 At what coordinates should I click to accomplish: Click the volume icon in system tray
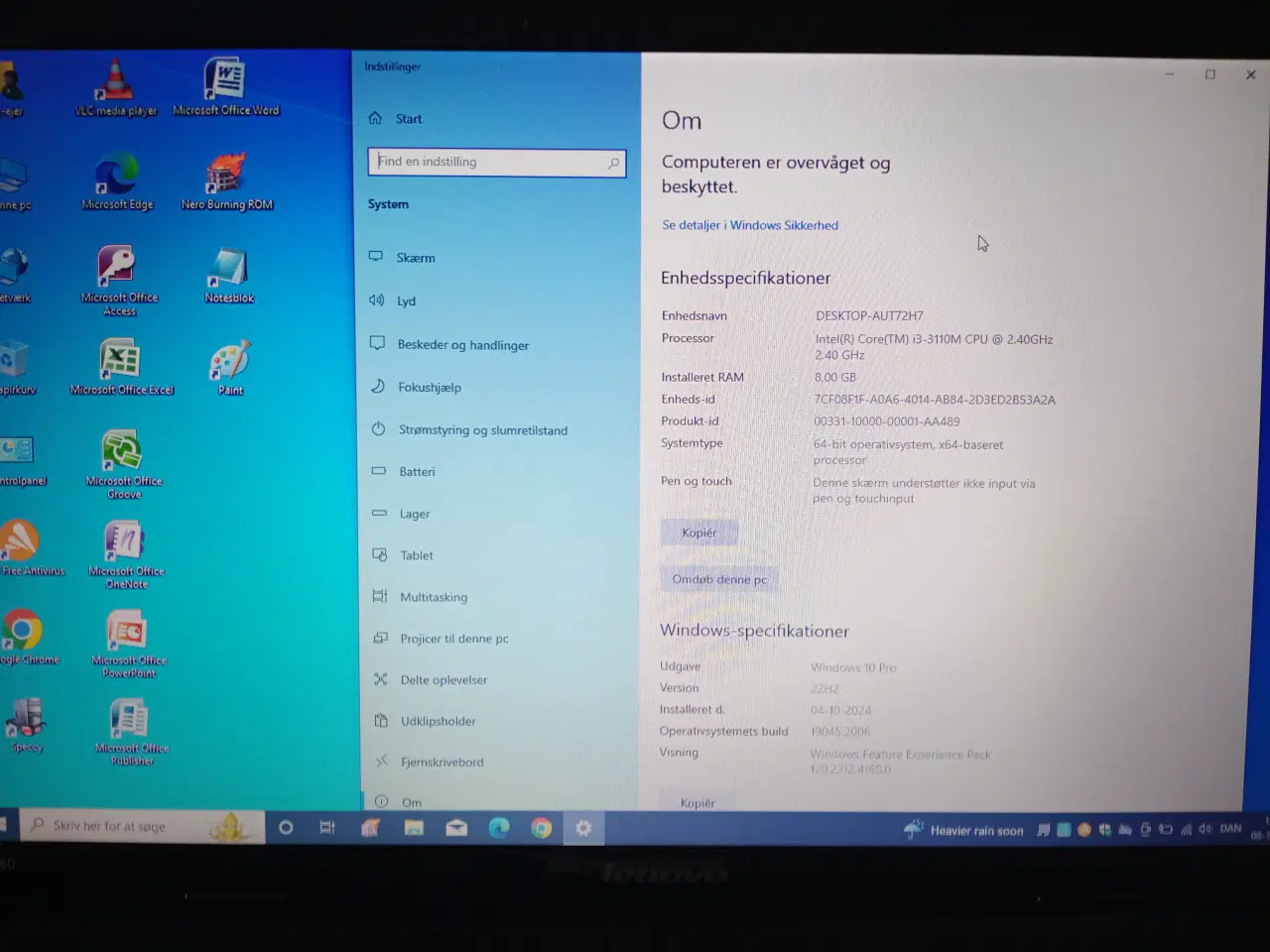pos(1205,829)
